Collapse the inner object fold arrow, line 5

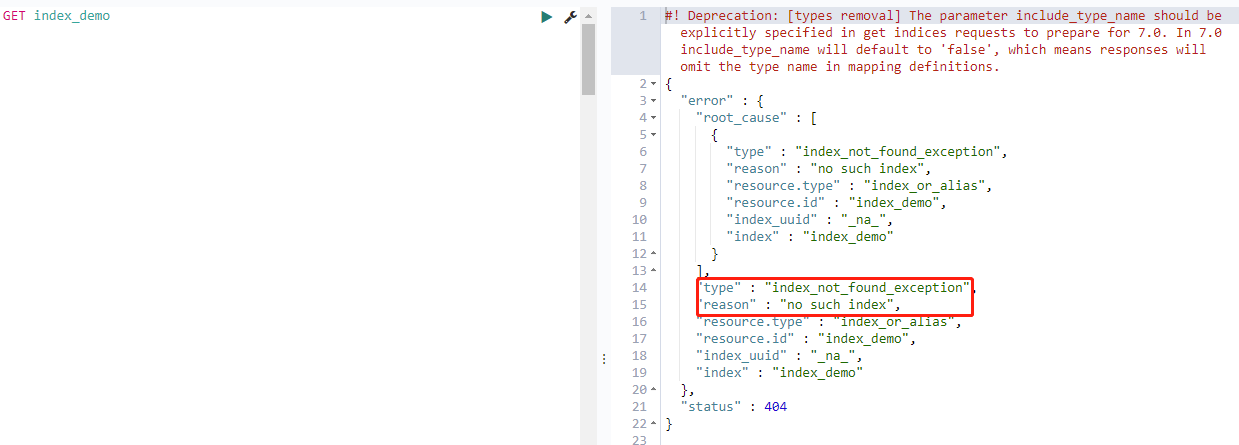(x=654, y=135)
